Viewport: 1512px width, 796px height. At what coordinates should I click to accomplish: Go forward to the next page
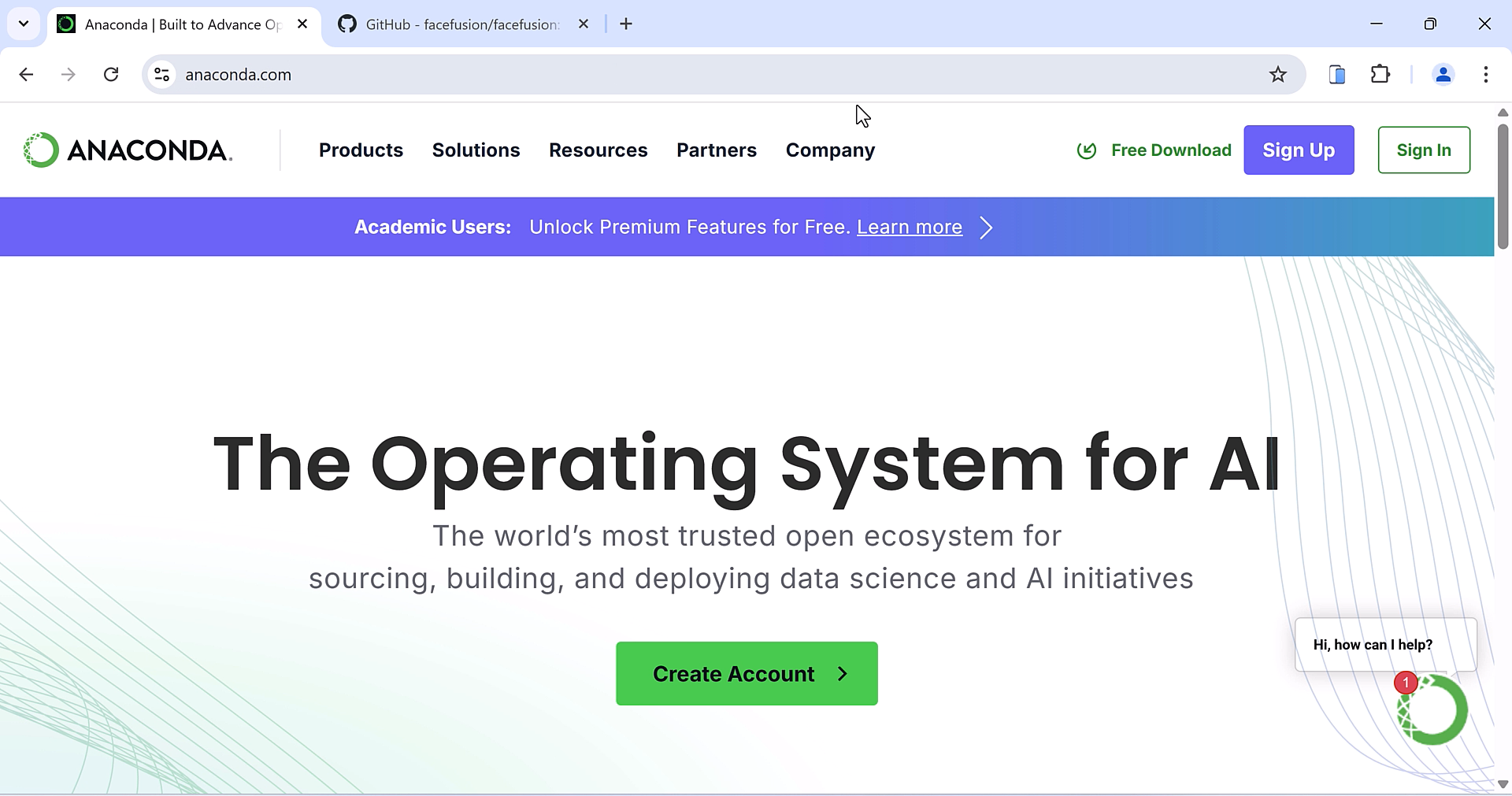pyautogui.click(x=69, y=75)
